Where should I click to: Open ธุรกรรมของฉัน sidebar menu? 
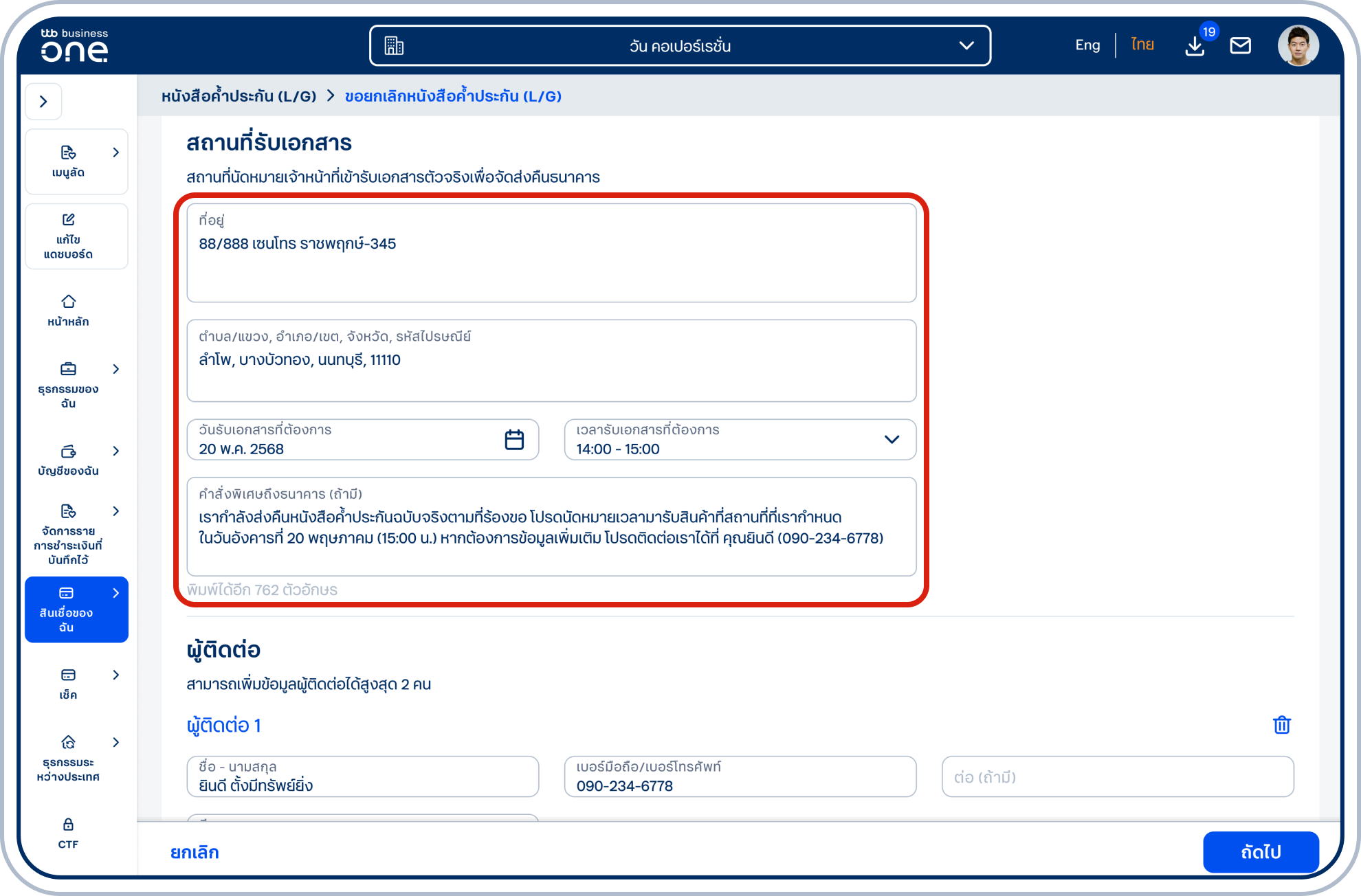[x=68, y=385]
